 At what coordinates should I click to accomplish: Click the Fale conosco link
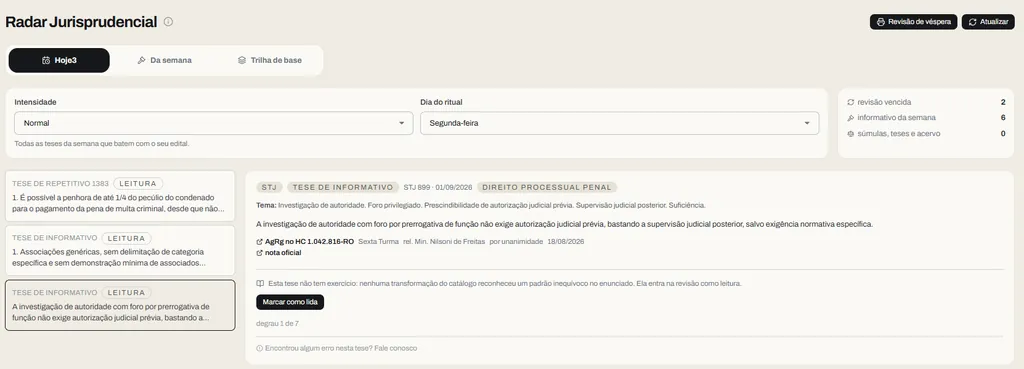click(x=396, y=348)
